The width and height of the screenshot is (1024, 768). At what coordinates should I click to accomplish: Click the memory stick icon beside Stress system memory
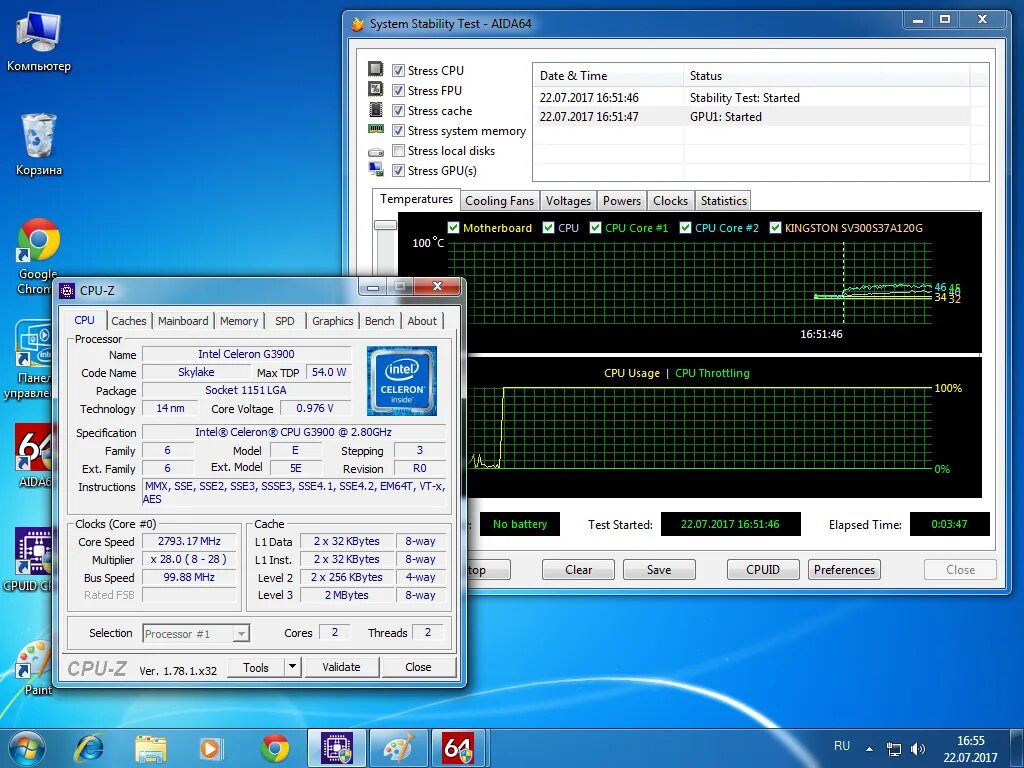[376, 129]
